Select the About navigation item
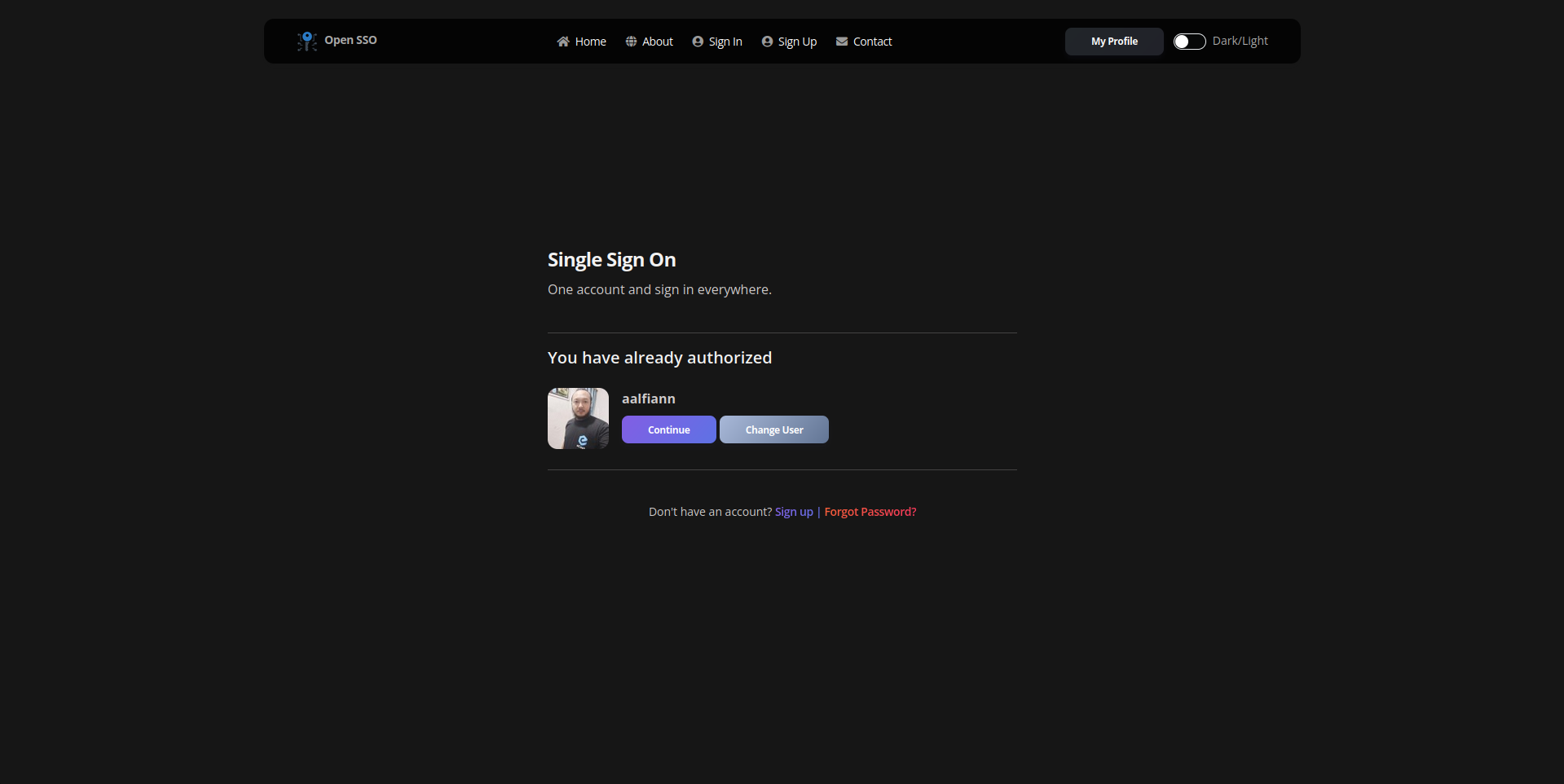Screen dimensions: 1564x784 pyautogui.click(x=656, y=41)
